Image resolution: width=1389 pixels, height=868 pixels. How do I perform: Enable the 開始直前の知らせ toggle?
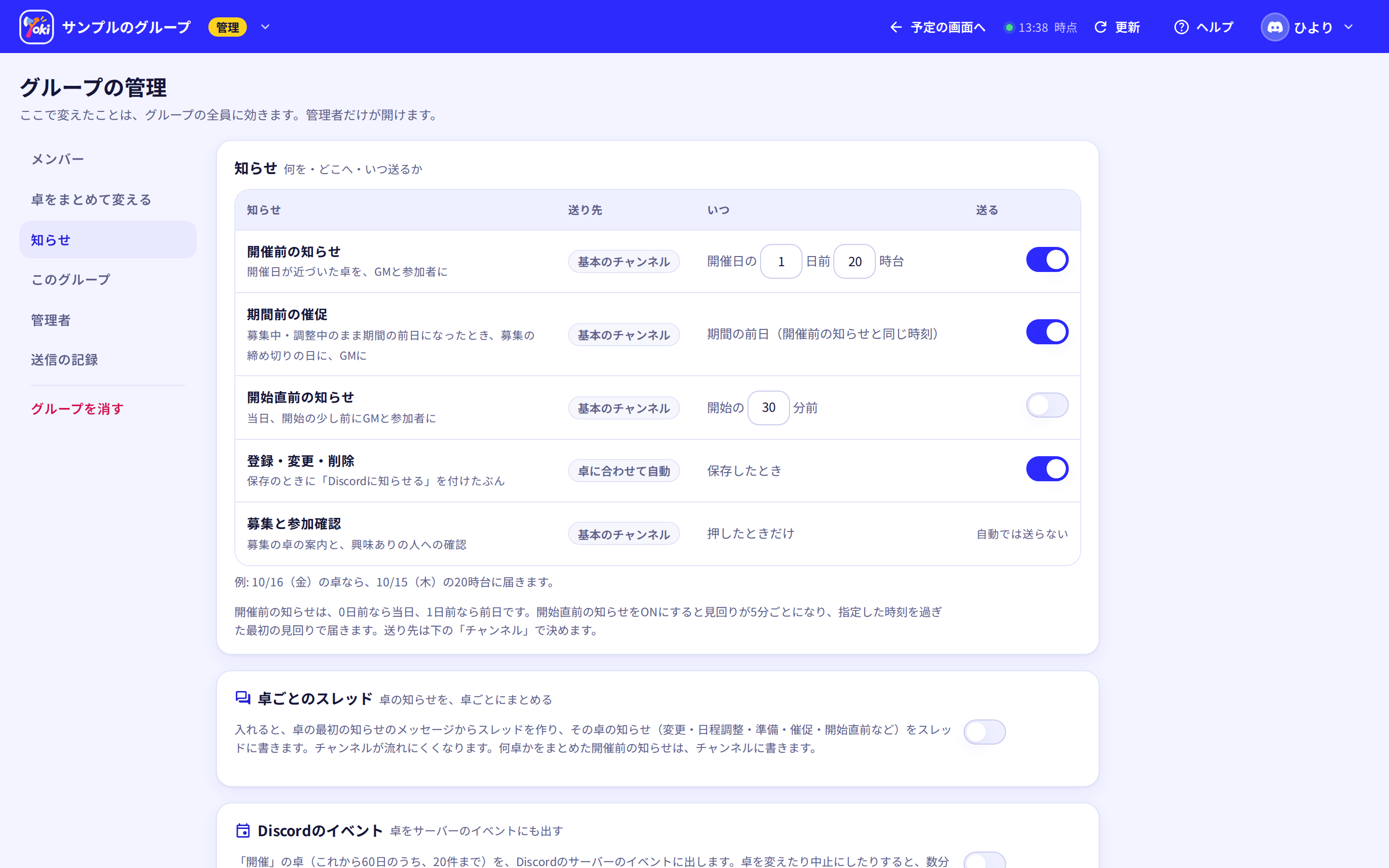click(1047, 405)
